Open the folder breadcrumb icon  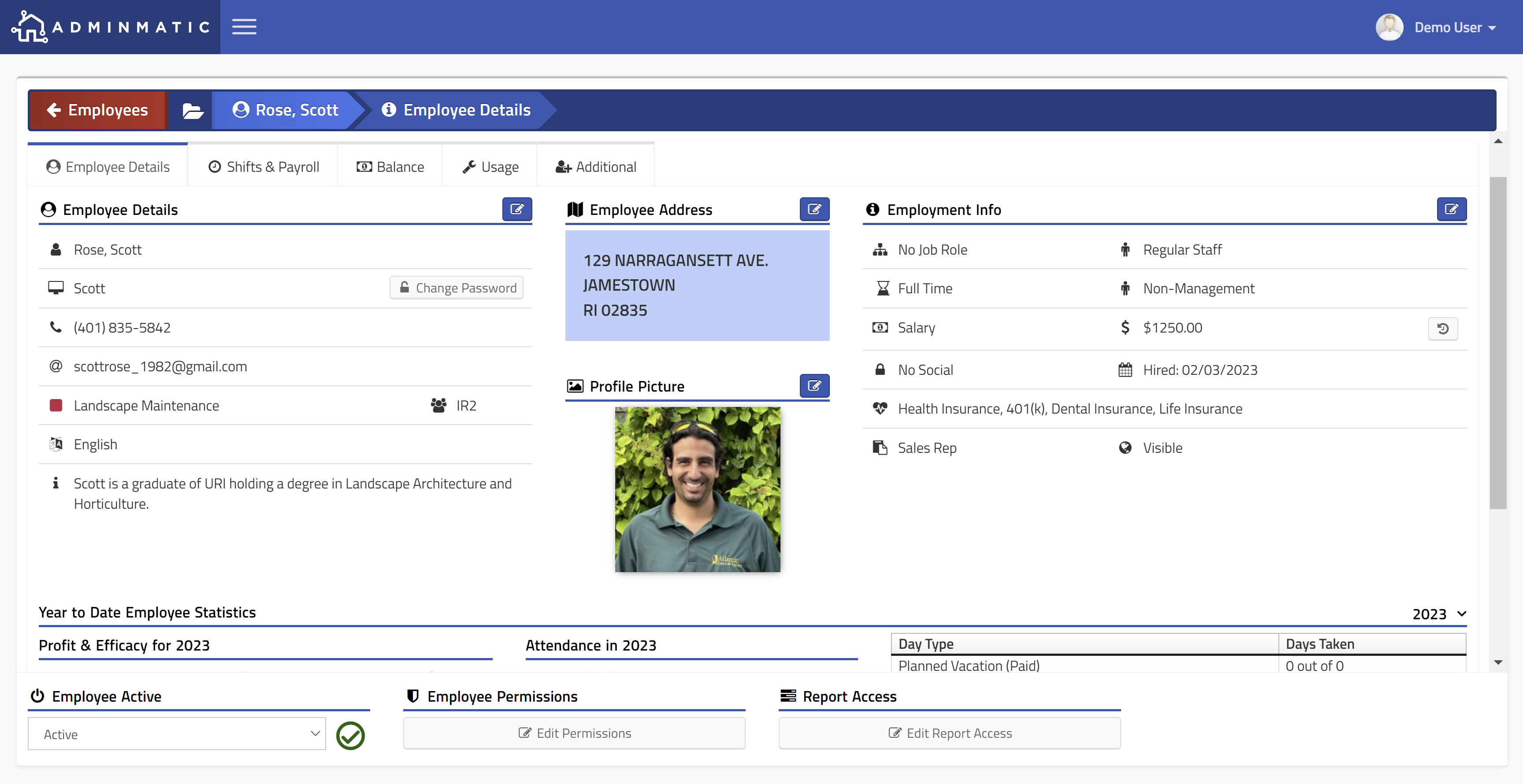[193, 111]
